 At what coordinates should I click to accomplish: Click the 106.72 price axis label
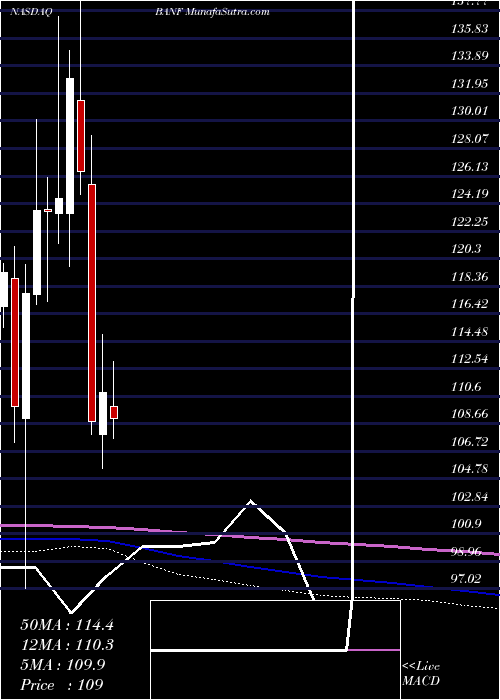point(469,442)
